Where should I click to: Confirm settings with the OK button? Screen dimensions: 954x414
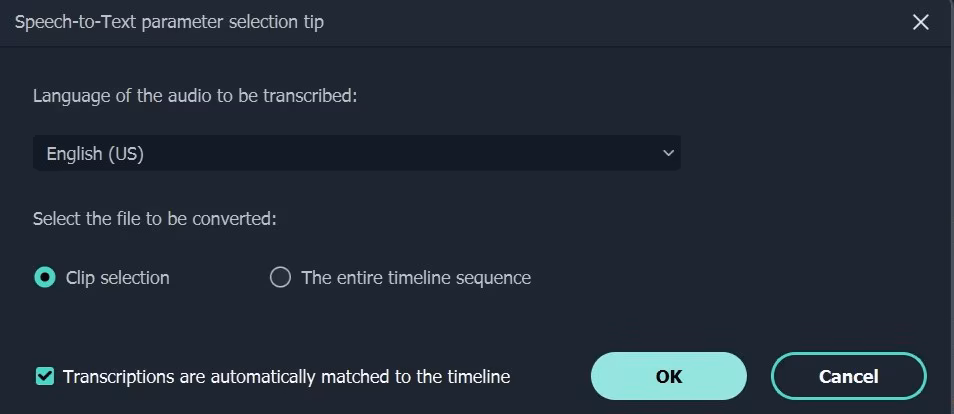coord(668,376)
